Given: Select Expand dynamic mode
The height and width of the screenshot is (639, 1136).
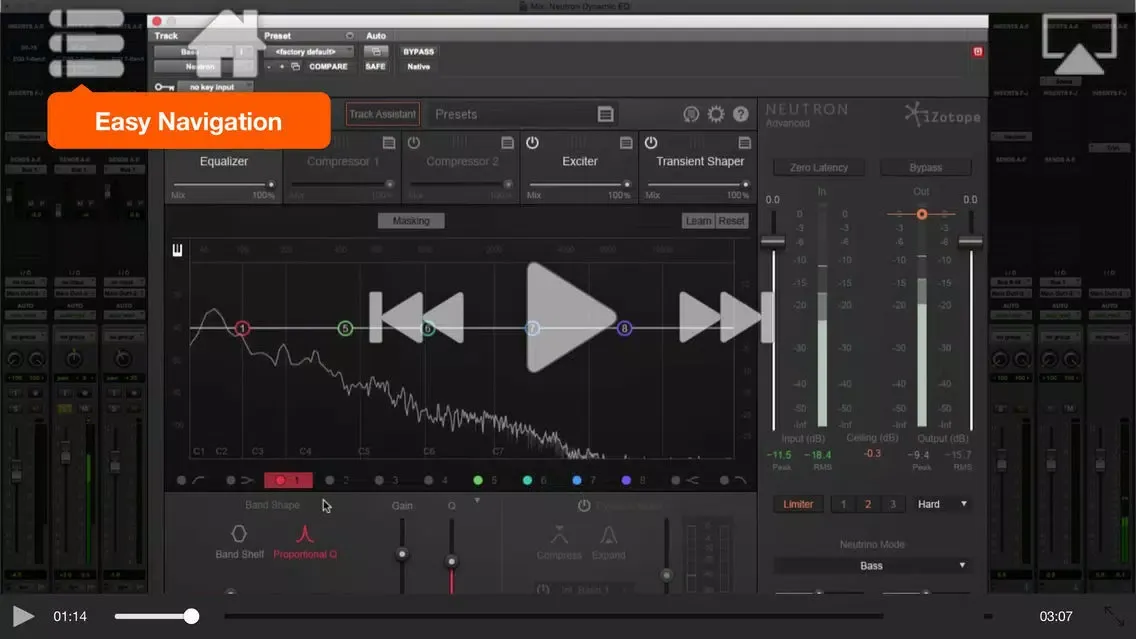Looking at the screenshot, I should click(609, 543).
